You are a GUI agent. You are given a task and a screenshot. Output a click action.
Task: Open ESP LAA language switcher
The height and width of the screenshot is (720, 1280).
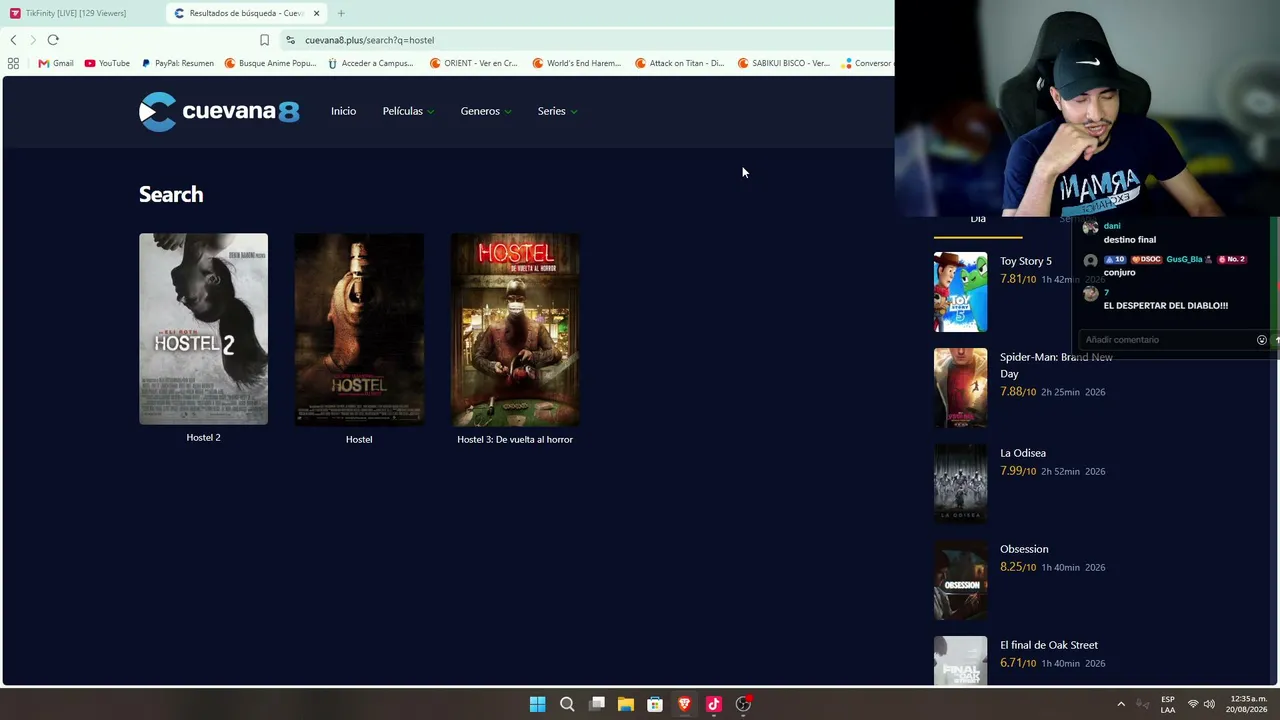1168,704
